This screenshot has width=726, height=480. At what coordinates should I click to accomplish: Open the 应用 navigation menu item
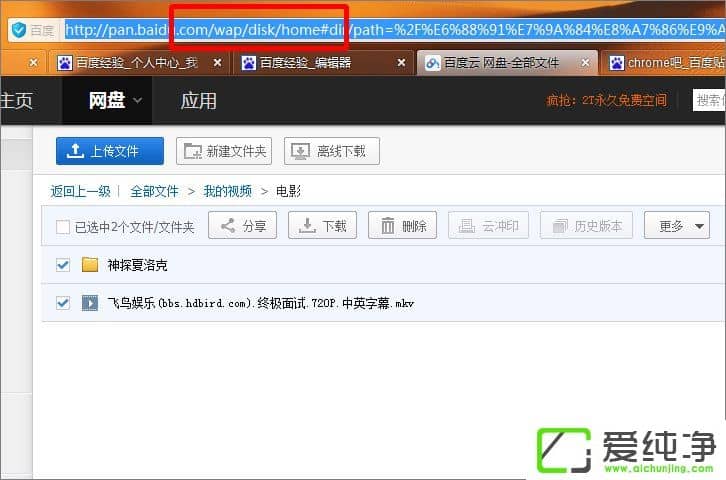198,100
